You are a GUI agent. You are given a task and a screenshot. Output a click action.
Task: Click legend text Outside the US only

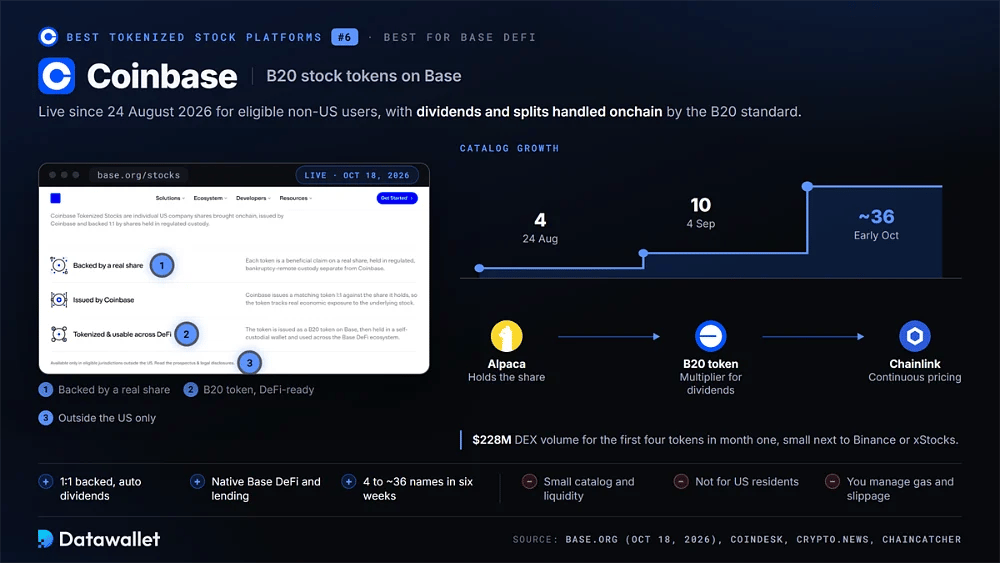pyautogui.click(x=107, y=418)
